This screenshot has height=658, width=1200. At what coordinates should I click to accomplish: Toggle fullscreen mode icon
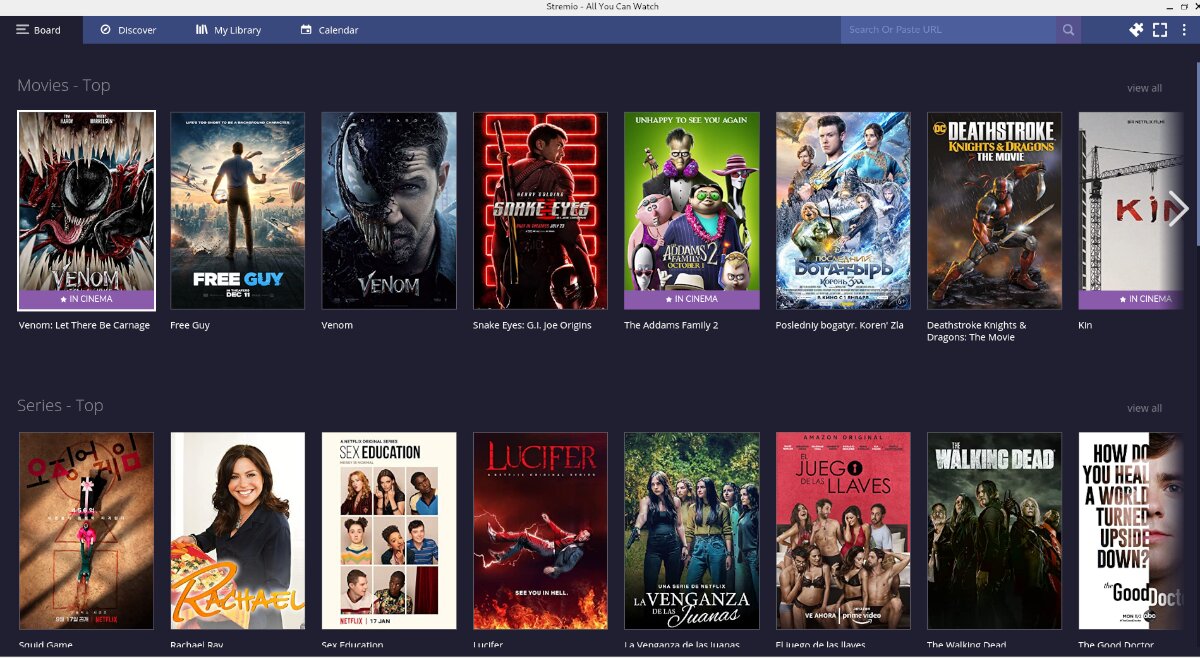(1160, 30)
